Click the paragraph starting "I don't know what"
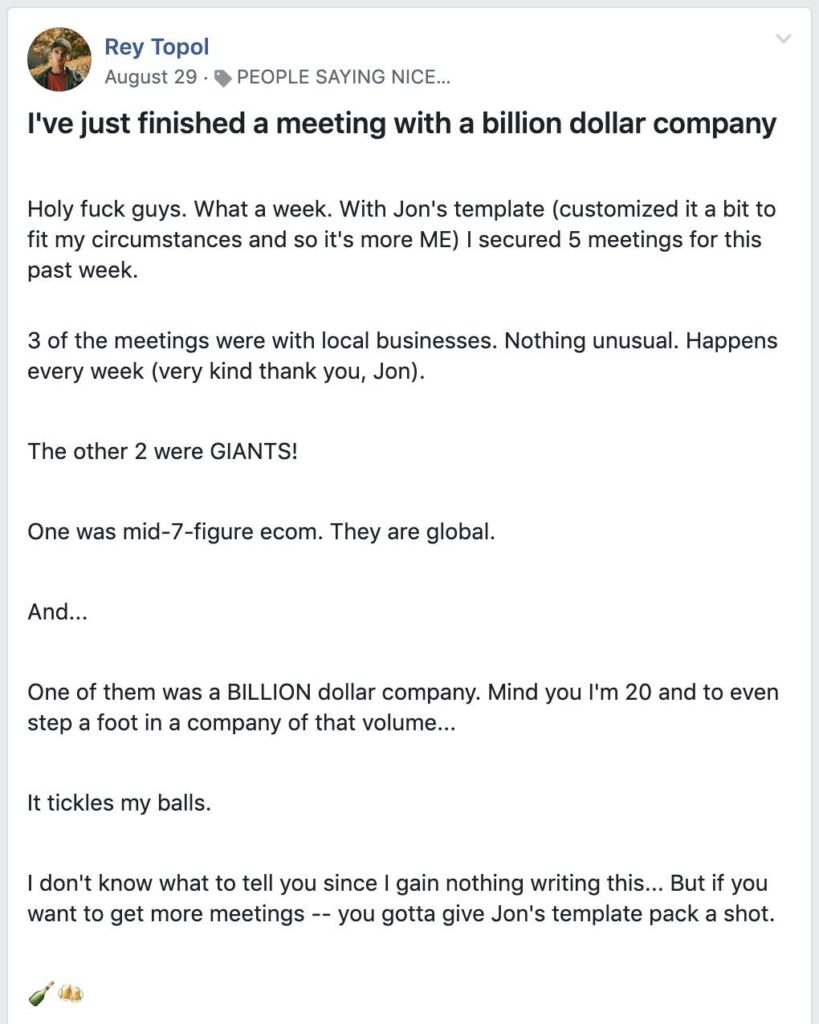The height and width of the screenshot is (1024, 819). (x=401, y=898)
